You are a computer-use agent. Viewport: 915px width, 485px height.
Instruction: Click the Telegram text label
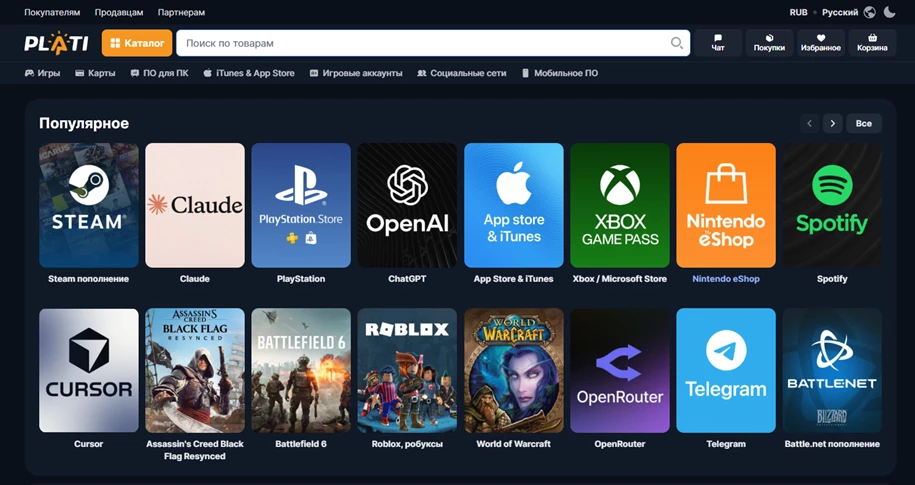pos(726,444)
